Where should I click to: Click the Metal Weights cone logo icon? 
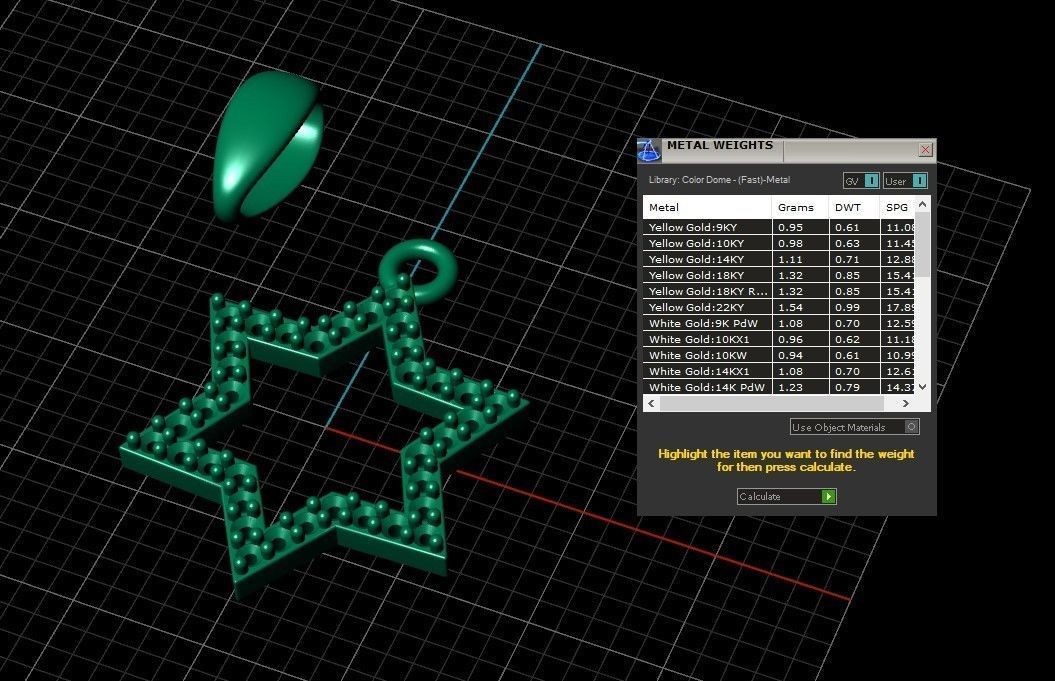coord(649,151)
